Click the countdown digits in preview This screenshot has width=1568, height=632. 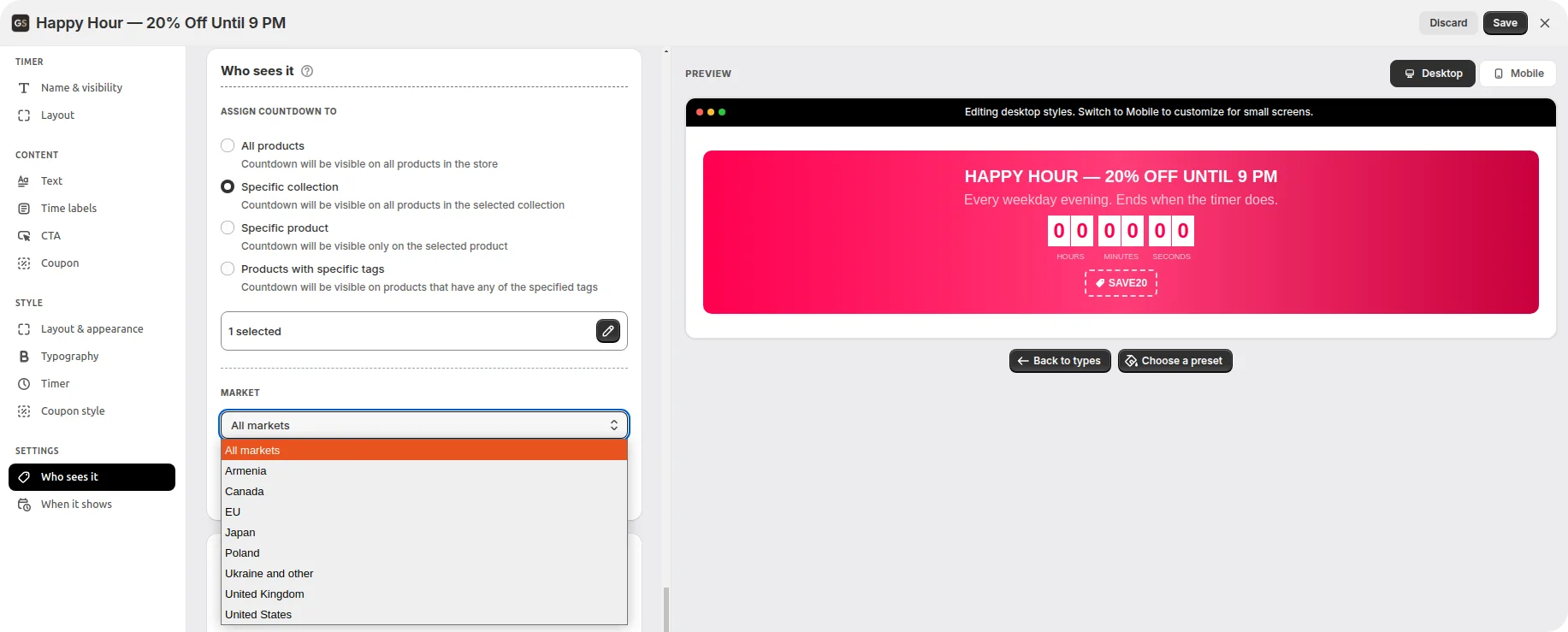[x=1121, y=231]
